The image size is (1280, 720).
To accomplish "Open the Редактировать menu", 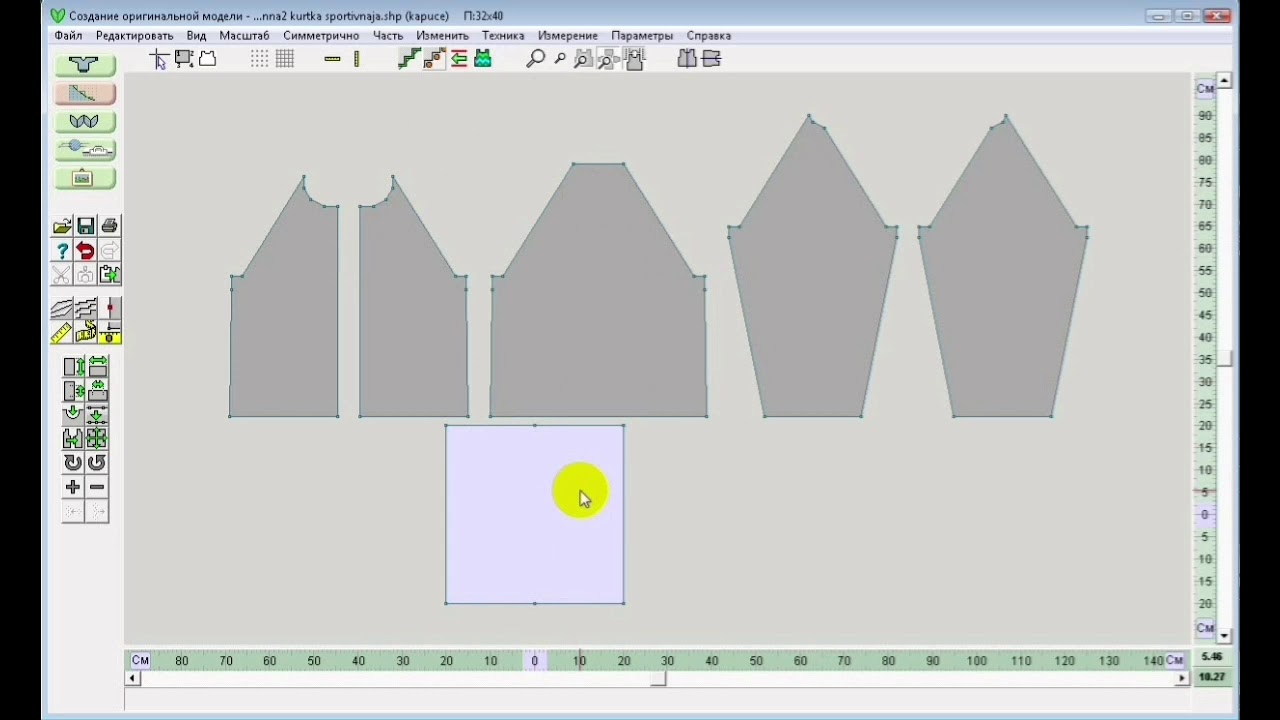I will (134, 35).
